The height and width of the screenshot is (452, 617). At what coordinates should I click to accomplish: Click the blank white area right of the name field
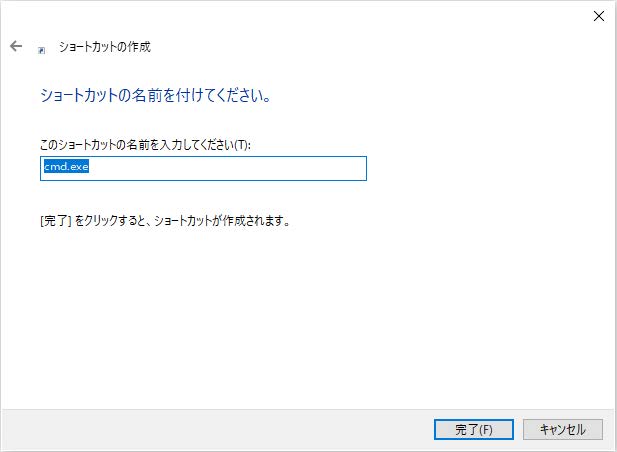point(488,168)
